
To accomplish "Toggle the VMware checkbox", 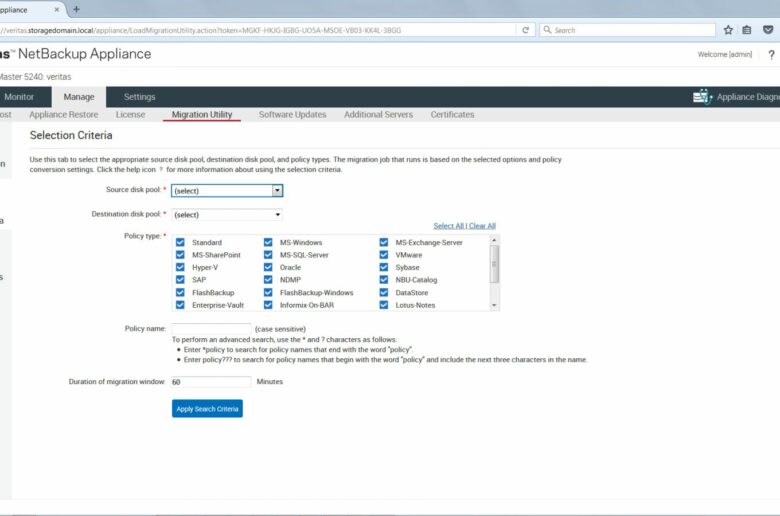I will coord(384,255).
